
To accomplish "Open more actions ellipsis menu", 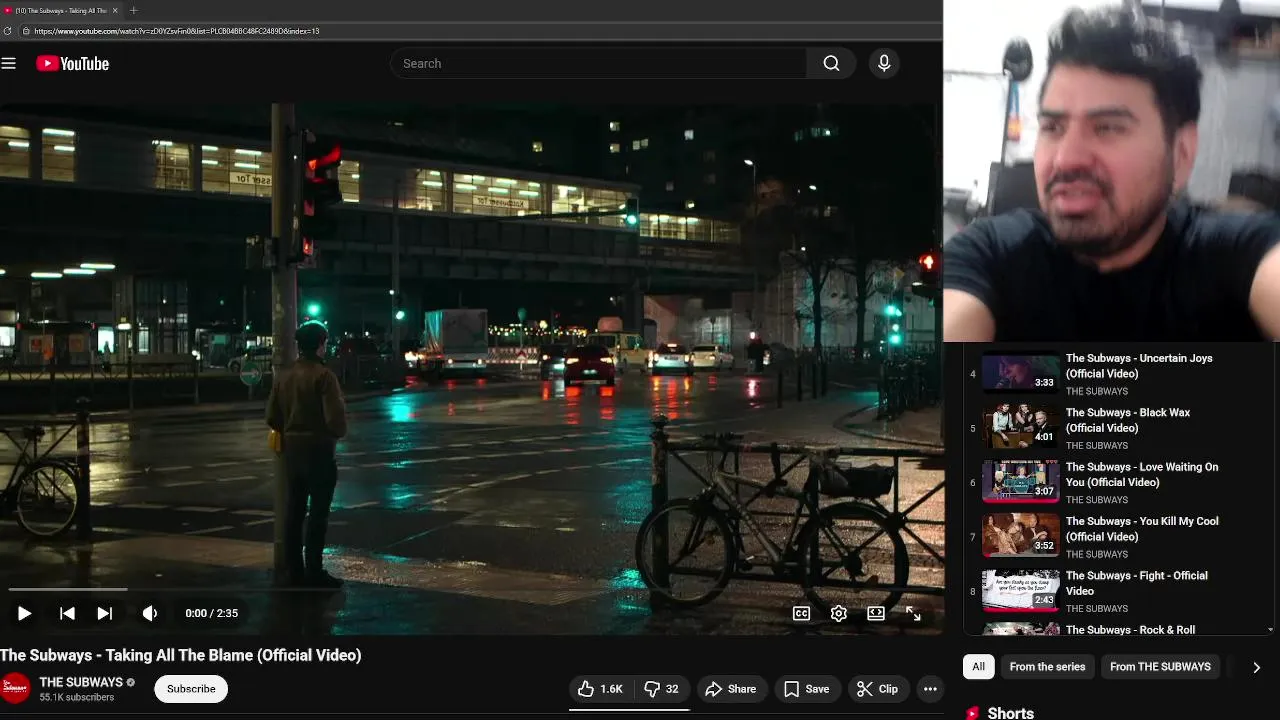I will pyautogui.click(x=930, y=689).
